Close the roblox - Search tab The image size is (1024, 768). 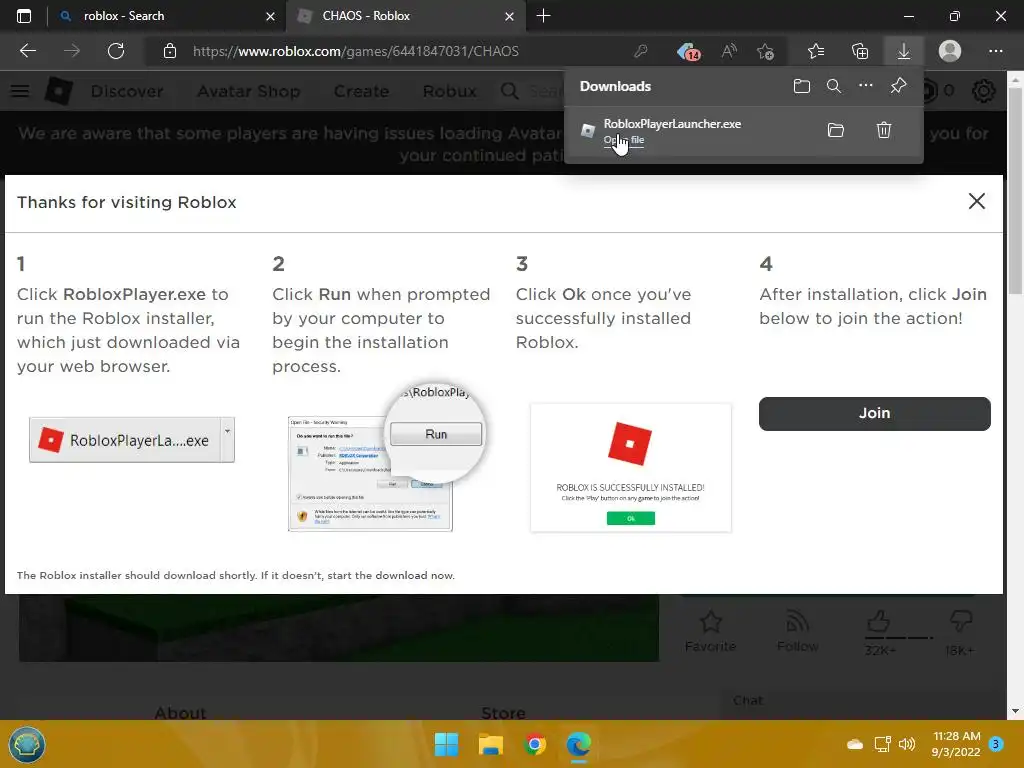click(x=270, y=16)
